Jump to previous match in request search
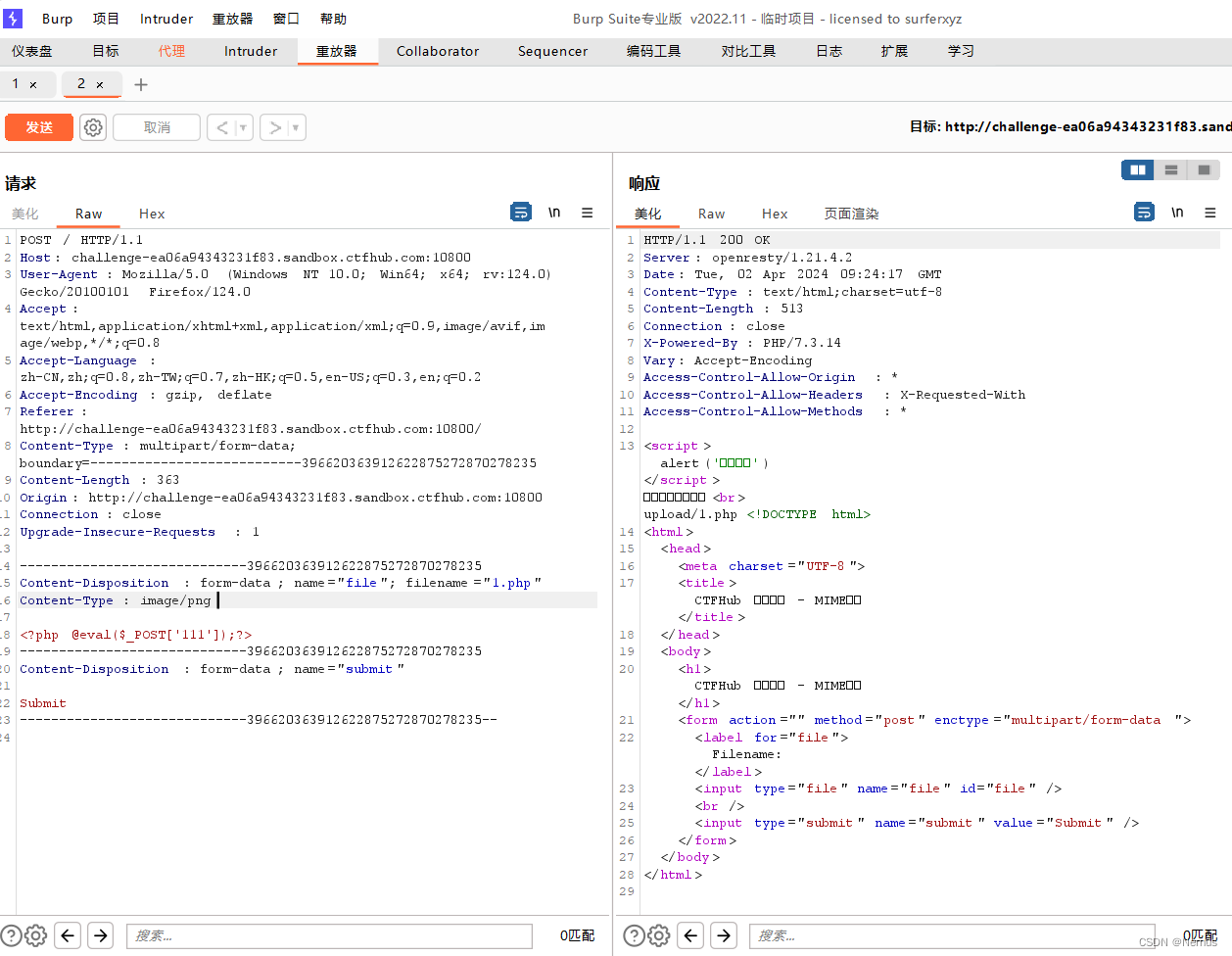This screenshot has height=956, width=1232. (x=68, y=935)
